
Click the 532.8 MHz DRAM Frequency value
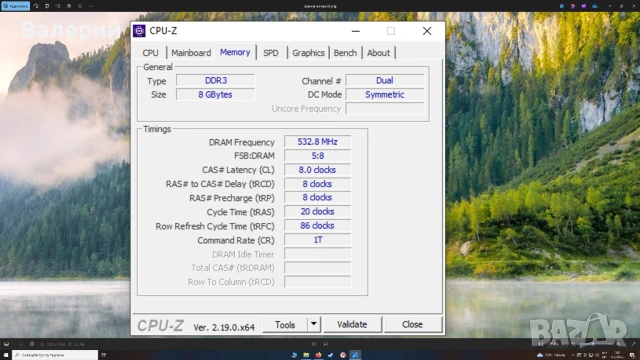(318, 142)
